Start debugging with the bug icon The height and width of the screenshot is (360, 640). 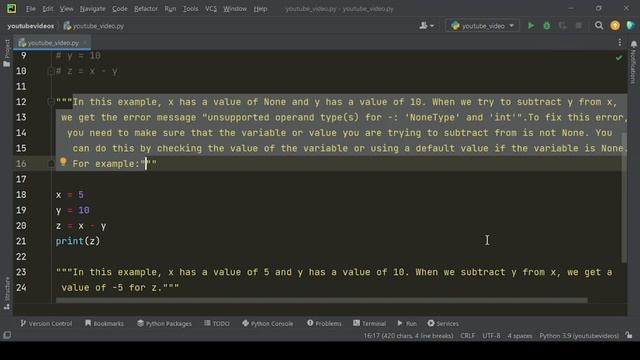[547, 26]
